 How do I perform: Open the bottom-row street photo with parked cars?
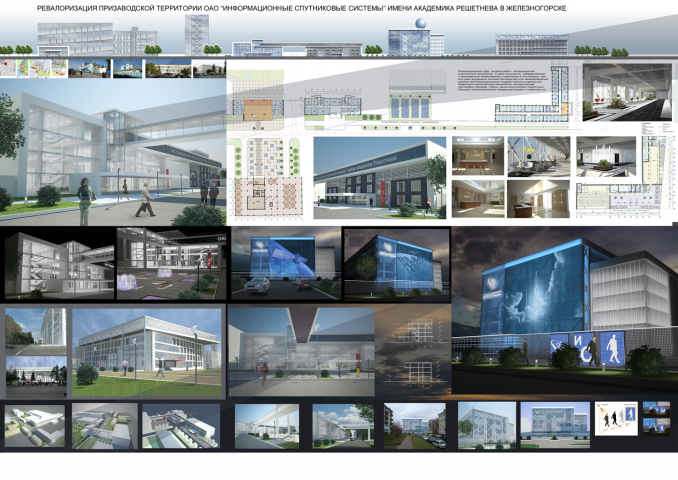point(415,426)
